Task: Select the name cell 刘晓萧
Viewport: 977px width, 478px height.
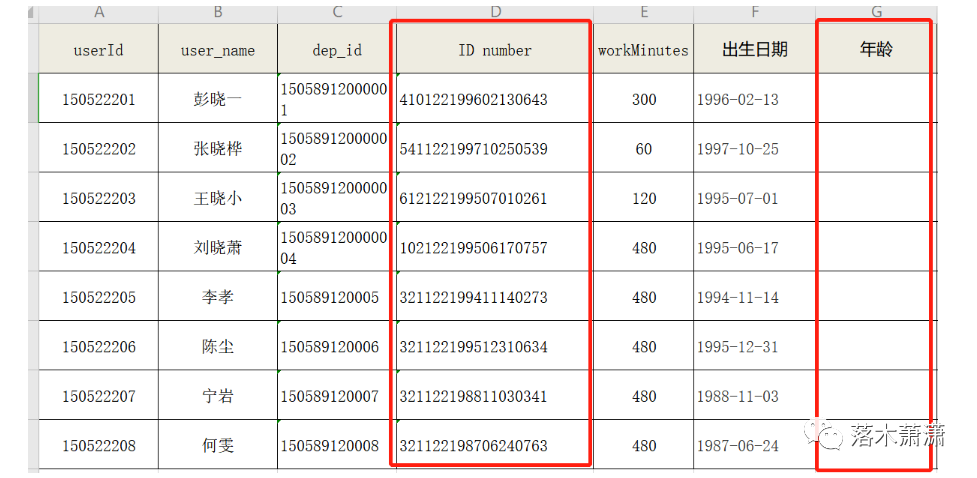Action: click(218, 247)
